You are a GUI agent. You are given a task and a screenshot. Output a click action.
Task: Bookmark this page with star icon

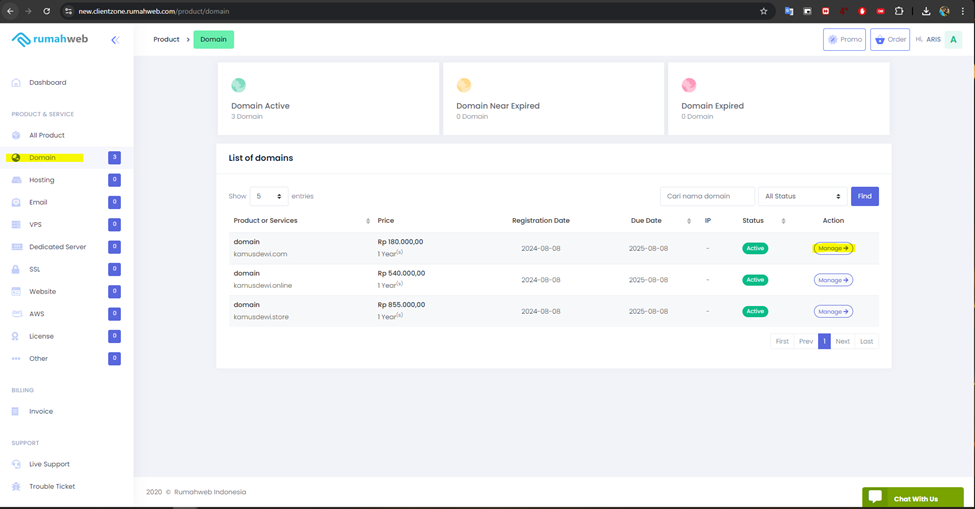click(x=764, y=11)
